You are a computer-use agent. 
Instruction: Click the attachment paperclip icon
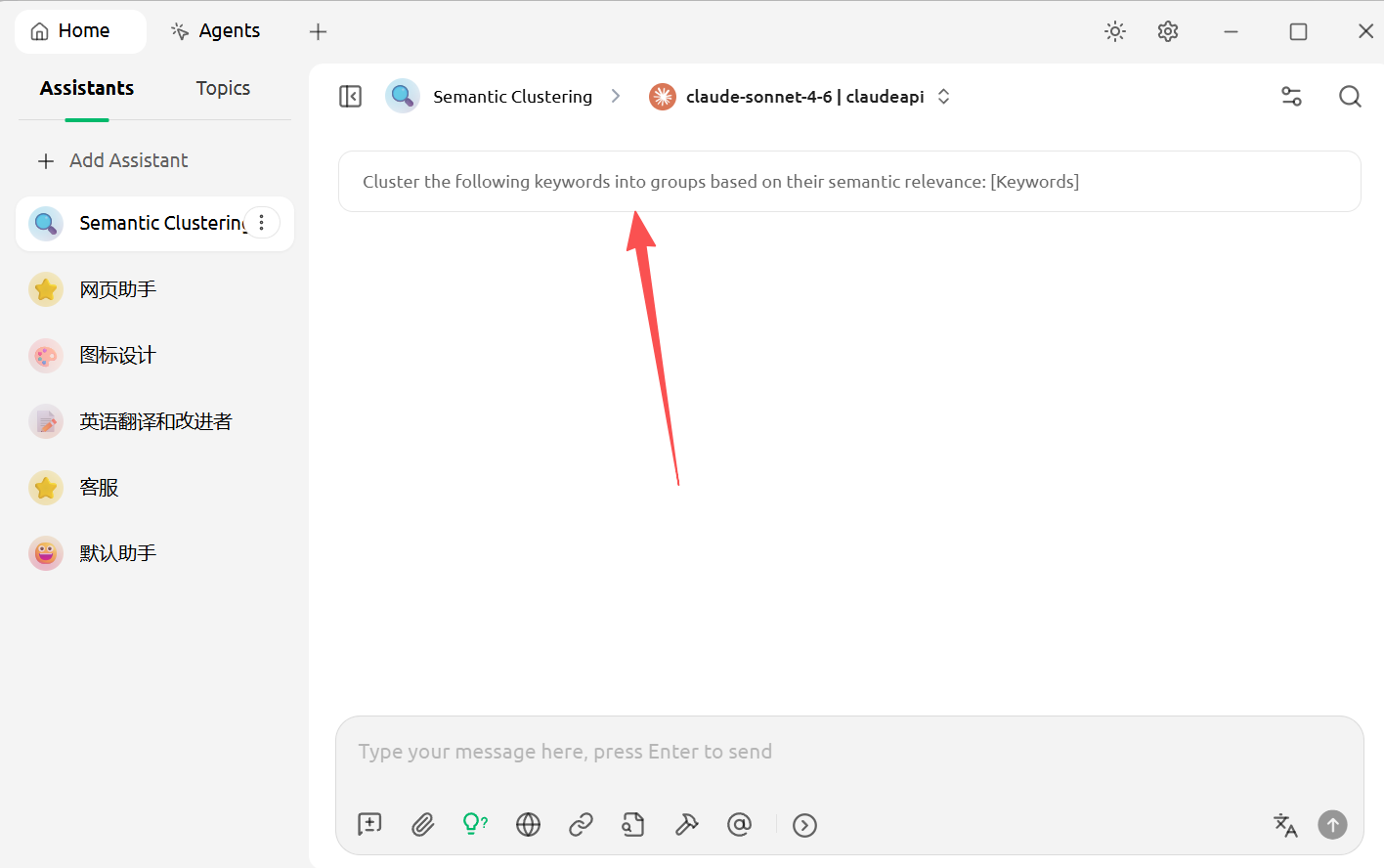pos(422,825)
